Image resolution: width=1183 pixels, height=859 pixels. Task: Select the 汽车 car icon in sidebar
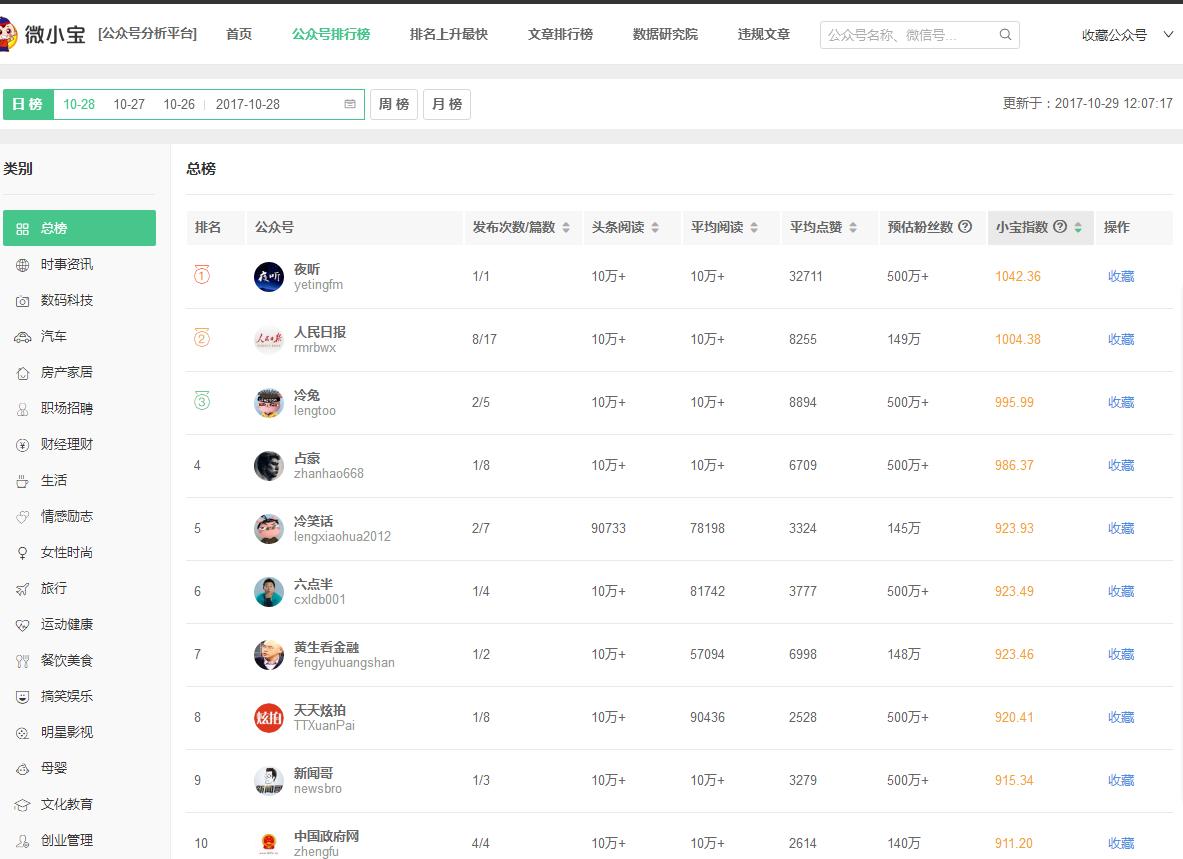pos(22,336)
